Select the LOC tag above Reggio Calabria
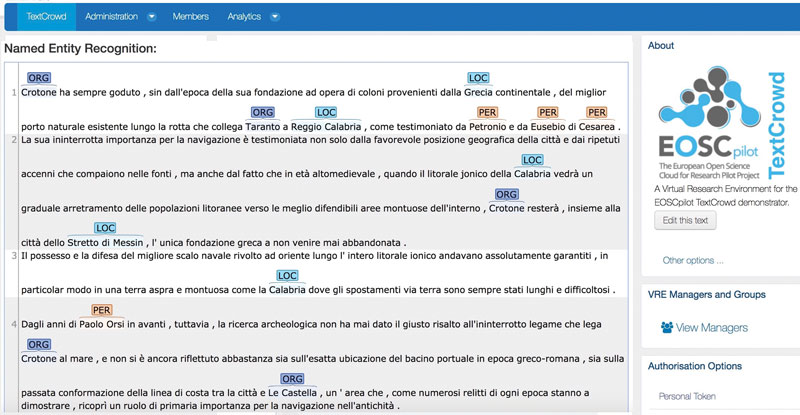800x415 pixels. click(326, 112)
